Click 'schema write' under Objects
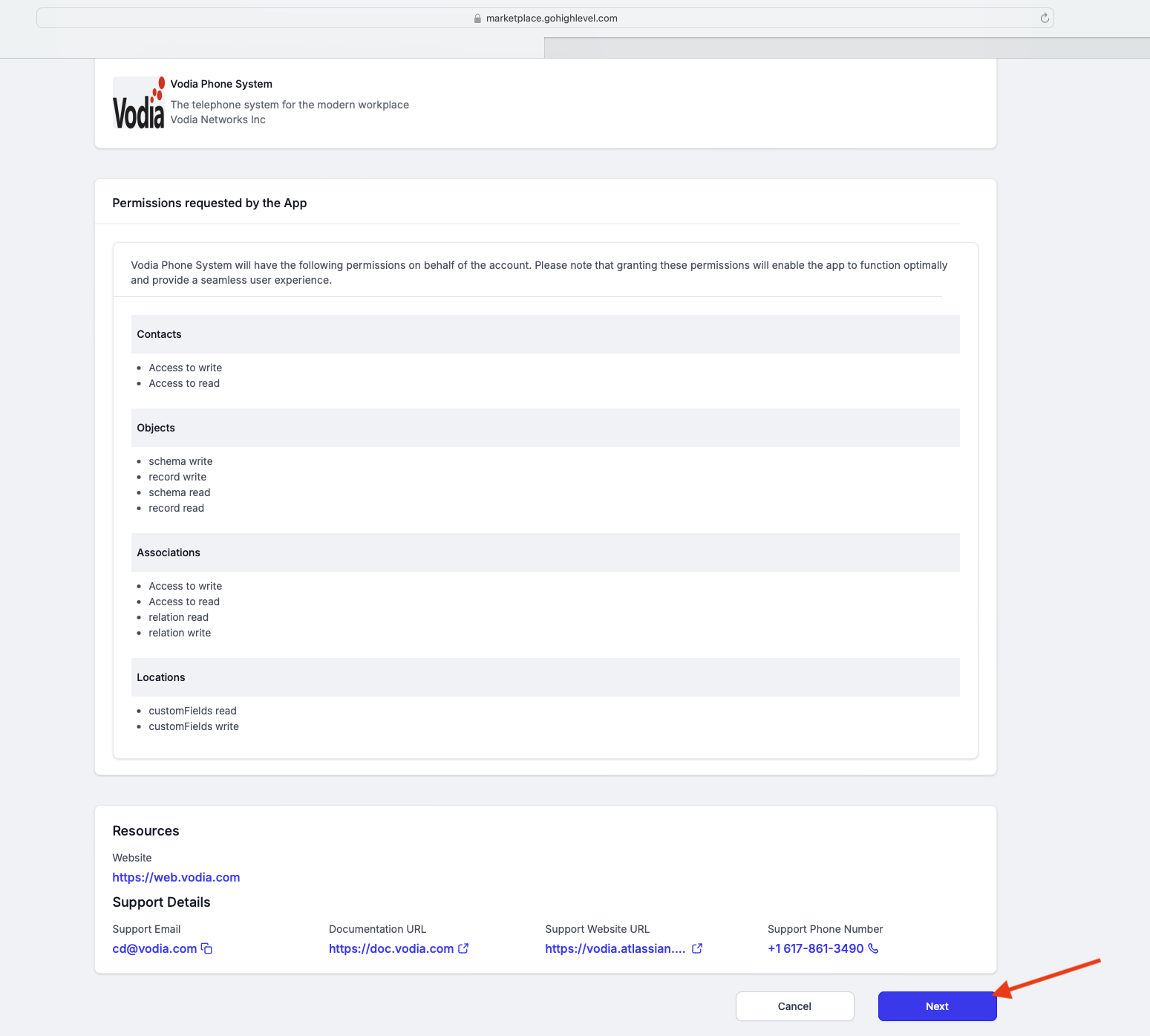 180,461
